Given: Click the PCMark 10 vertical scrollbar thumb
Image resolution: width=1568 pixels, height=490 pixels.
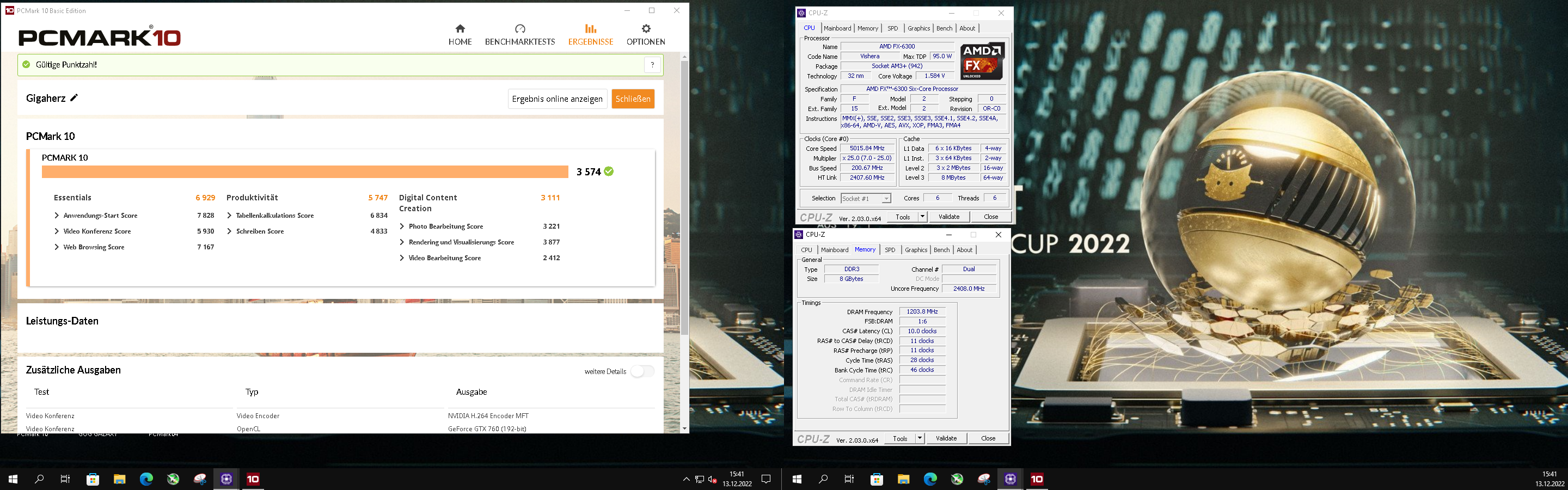Looking at the screenshot, I should point(684,197).
